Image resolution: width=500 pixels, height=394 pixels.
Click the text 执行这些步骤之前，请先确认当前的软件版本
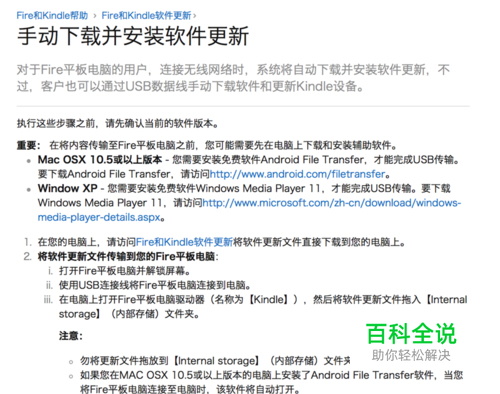(x=118, y=124)
